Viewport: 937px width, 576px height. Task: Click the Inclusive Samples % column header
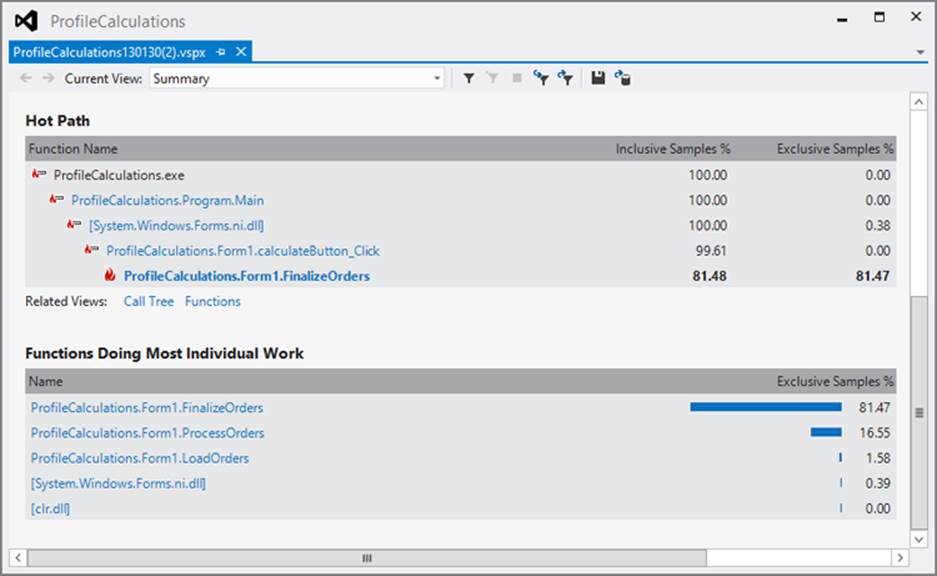pyautogui.click(x=673, y=149)
